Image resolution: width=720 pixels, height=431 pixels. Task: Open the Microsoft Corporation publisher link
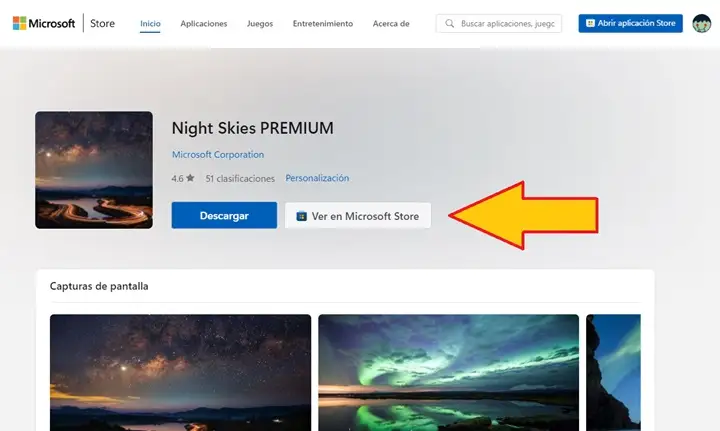[x=218, y=155]
